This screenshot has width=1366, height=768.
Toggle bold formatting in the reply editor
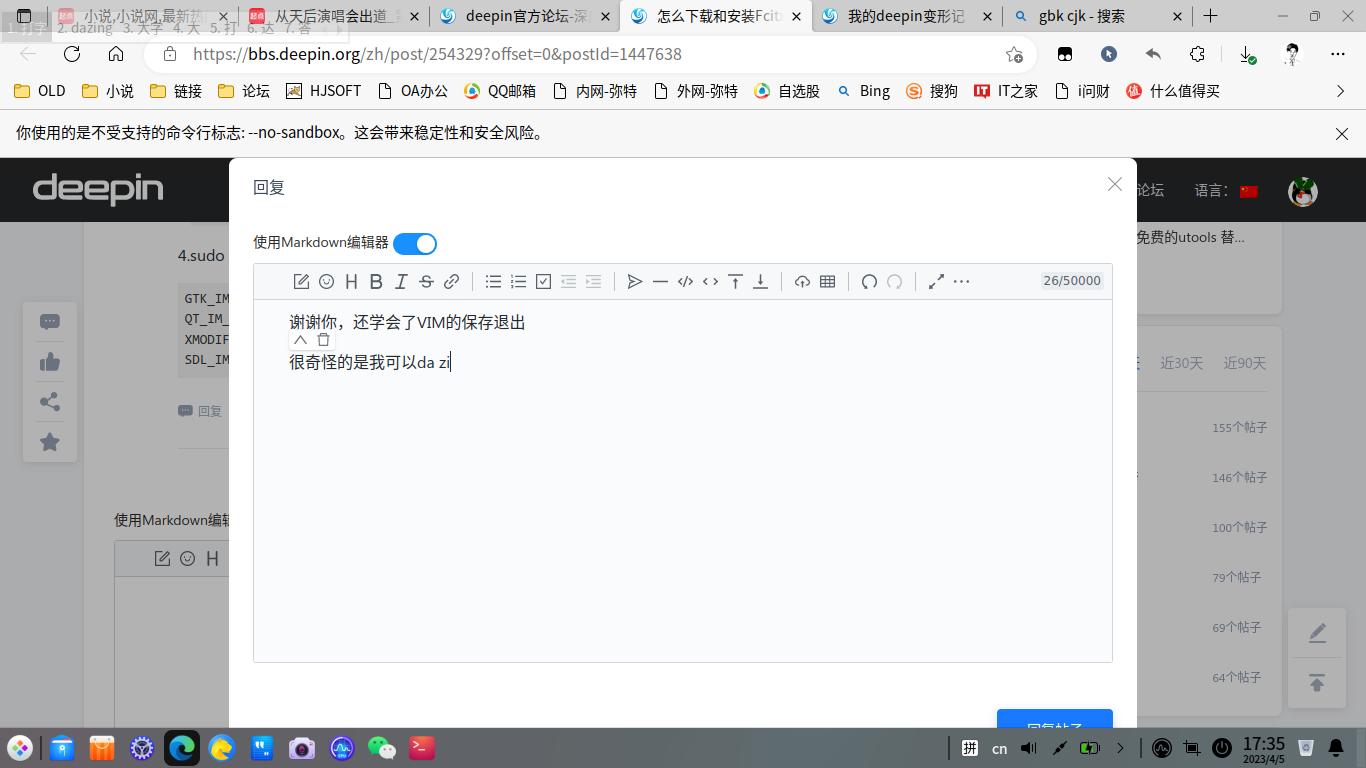(x=376, y=282)
